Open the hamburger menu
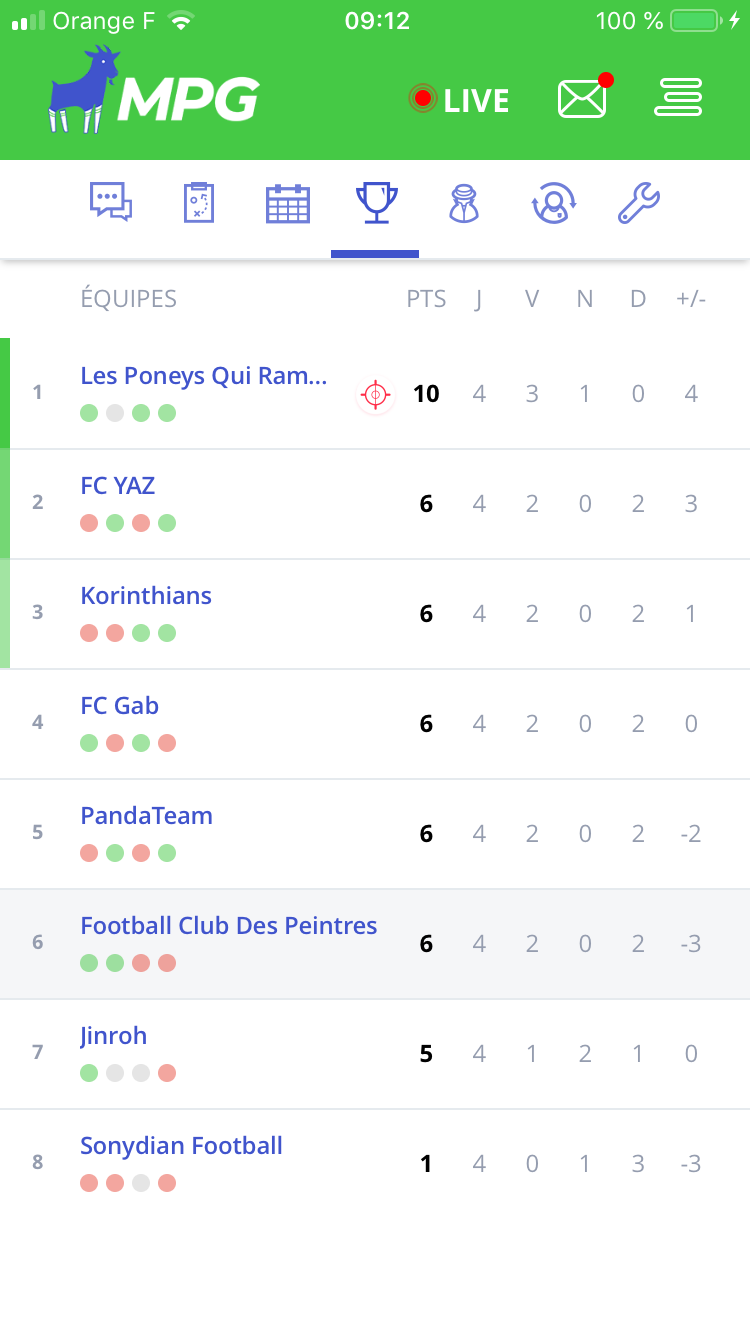The image size is (750, 1334). tap(679, 98)
